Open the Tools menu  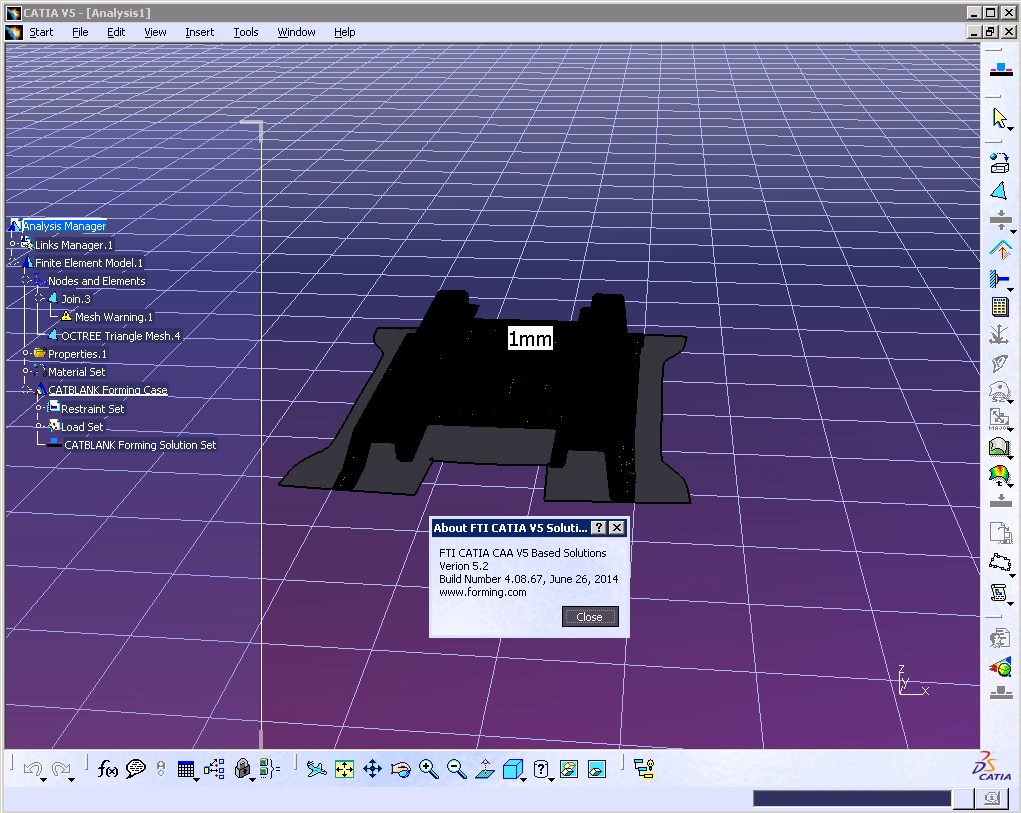pyautogui.click(x=245, y=32)
